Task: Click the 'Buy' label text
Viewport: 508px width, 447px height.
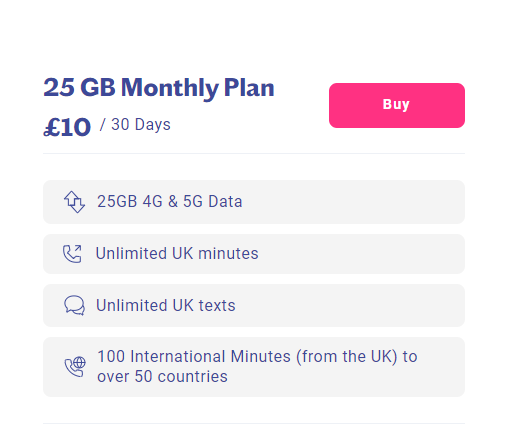Action: click(x=396, y=104)
